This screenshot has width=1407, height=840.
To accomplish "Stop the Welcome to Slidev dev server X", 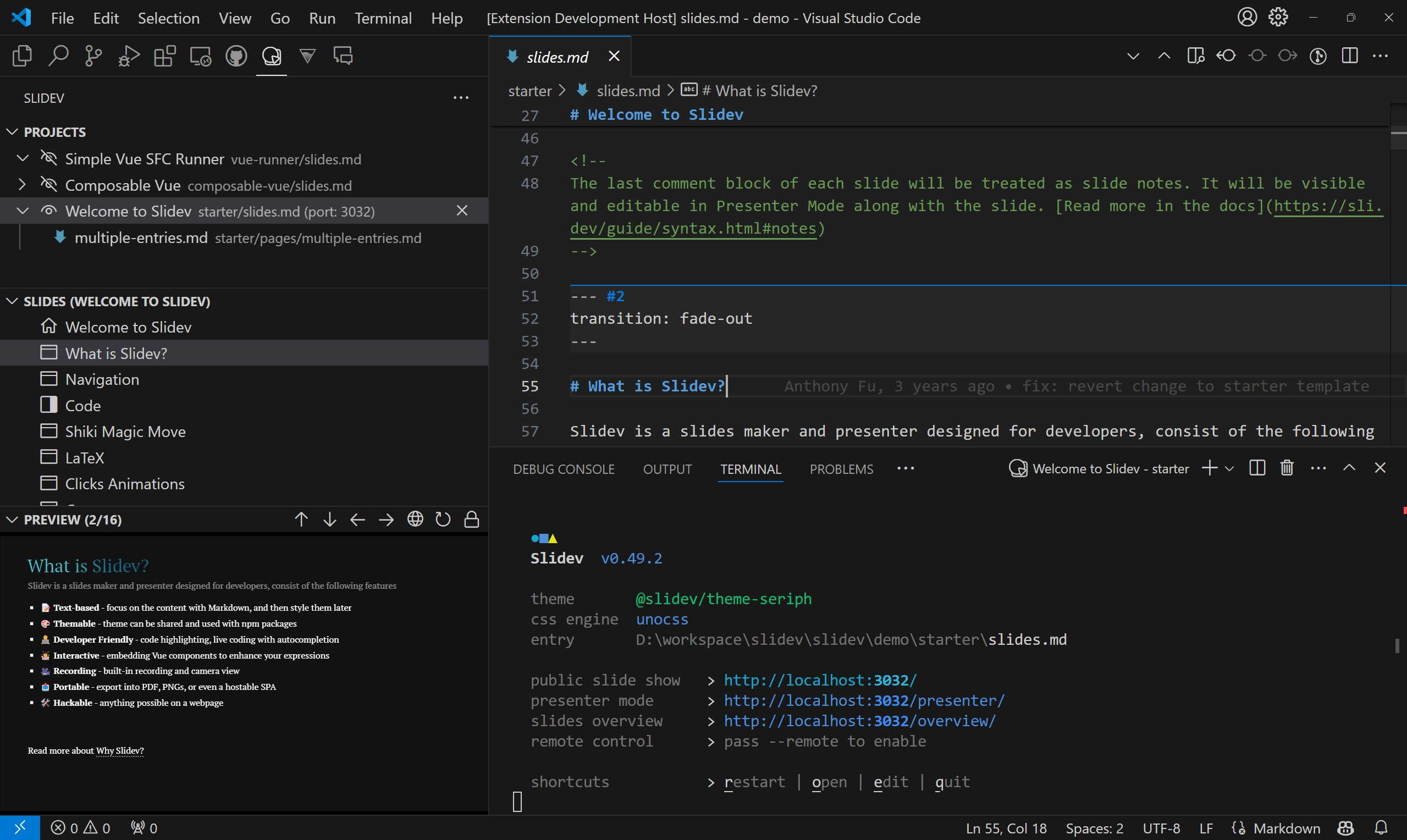I will tap(462, 211).
